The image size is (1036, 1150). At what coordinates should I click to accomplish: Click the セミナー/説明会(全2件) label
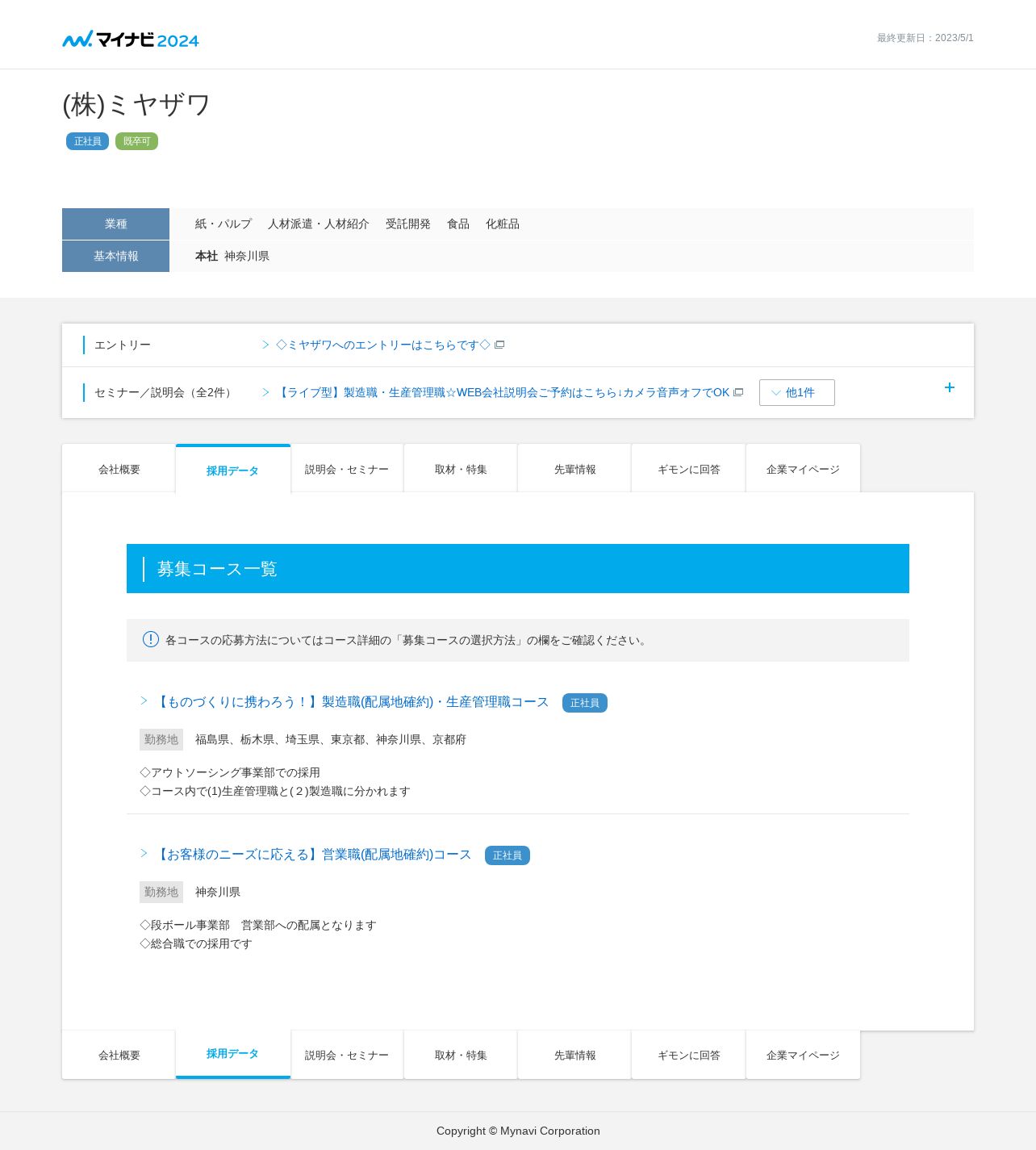click(x=165, y=392)
